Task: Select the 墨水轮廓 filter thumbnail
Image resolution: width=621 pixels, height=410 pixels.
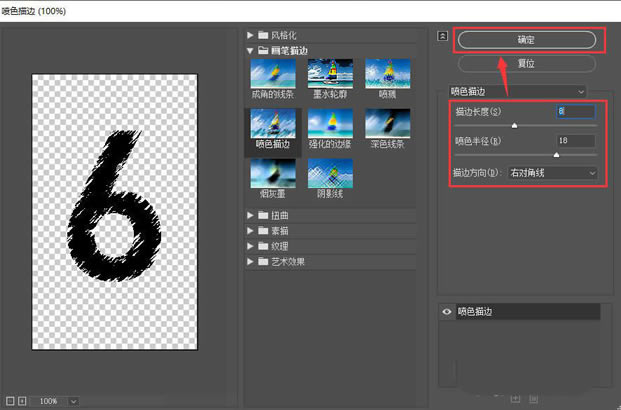Action: (x=330, y=74)
